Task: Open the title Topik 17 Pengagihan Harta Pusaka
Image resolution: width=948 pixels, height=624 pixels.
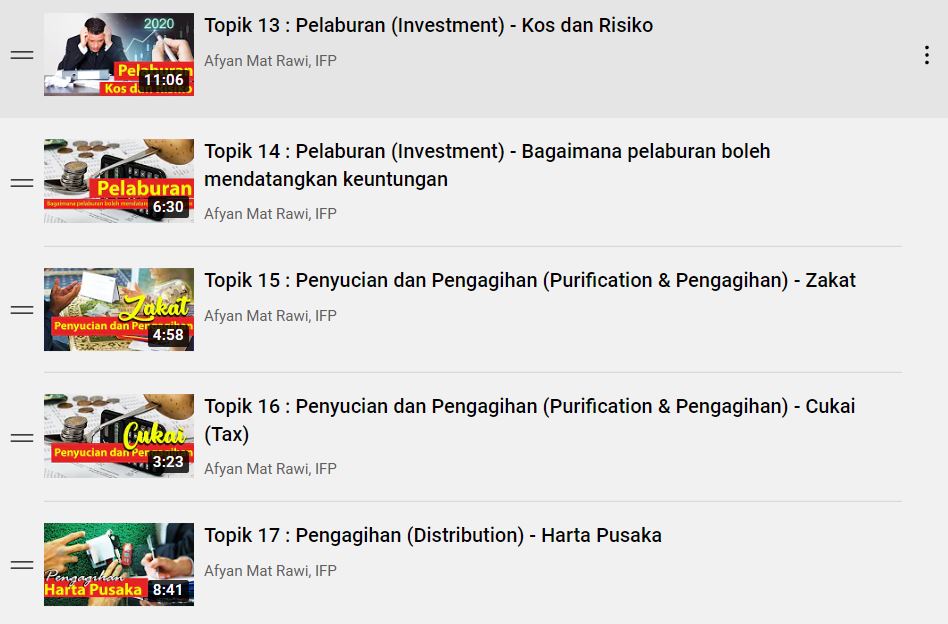Action: (433, 536)
